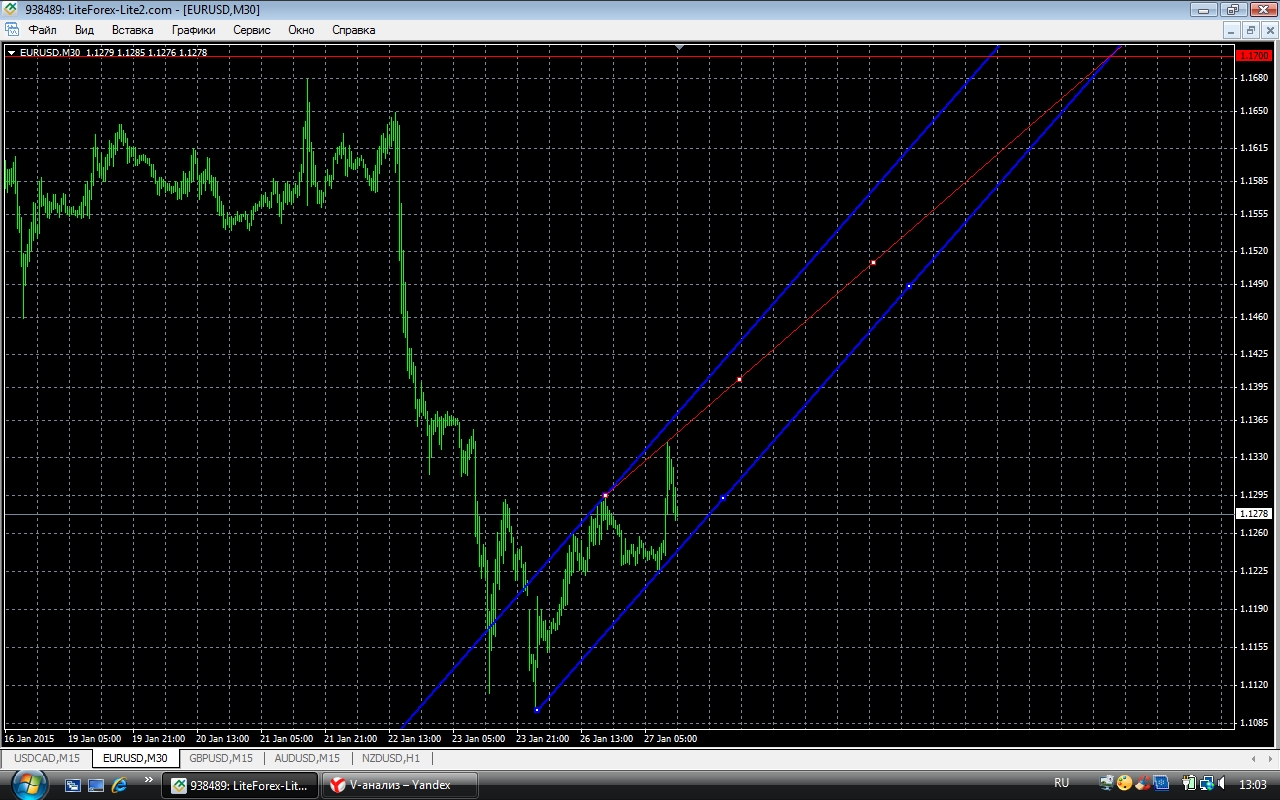Open the Windows Start button
Screen dimensions: 1280x800
[x=28, y=784]
